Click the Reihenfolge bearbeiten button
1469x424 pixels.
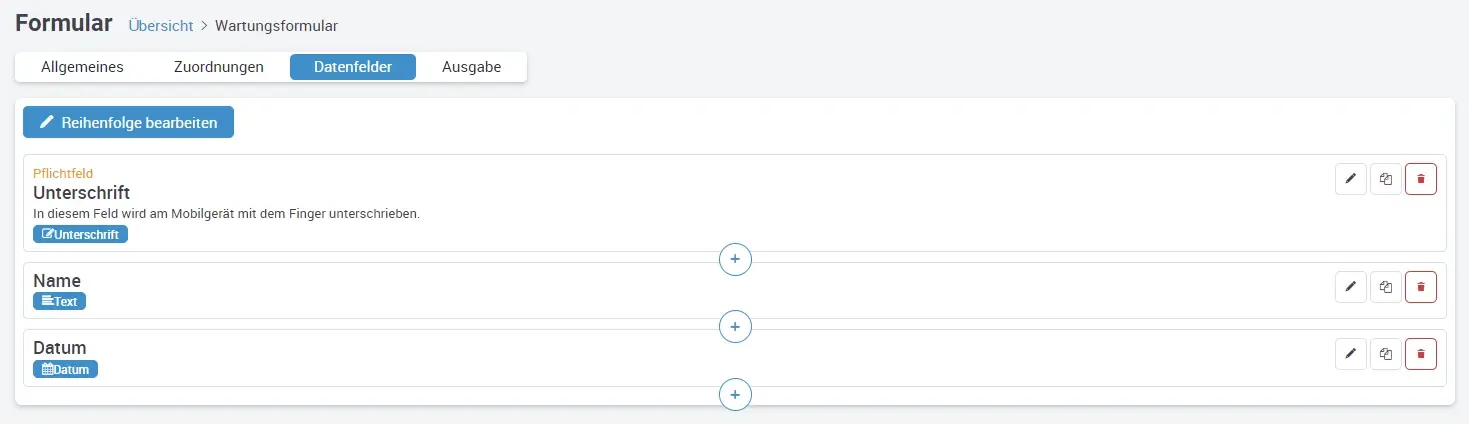(x=128, y=122)
